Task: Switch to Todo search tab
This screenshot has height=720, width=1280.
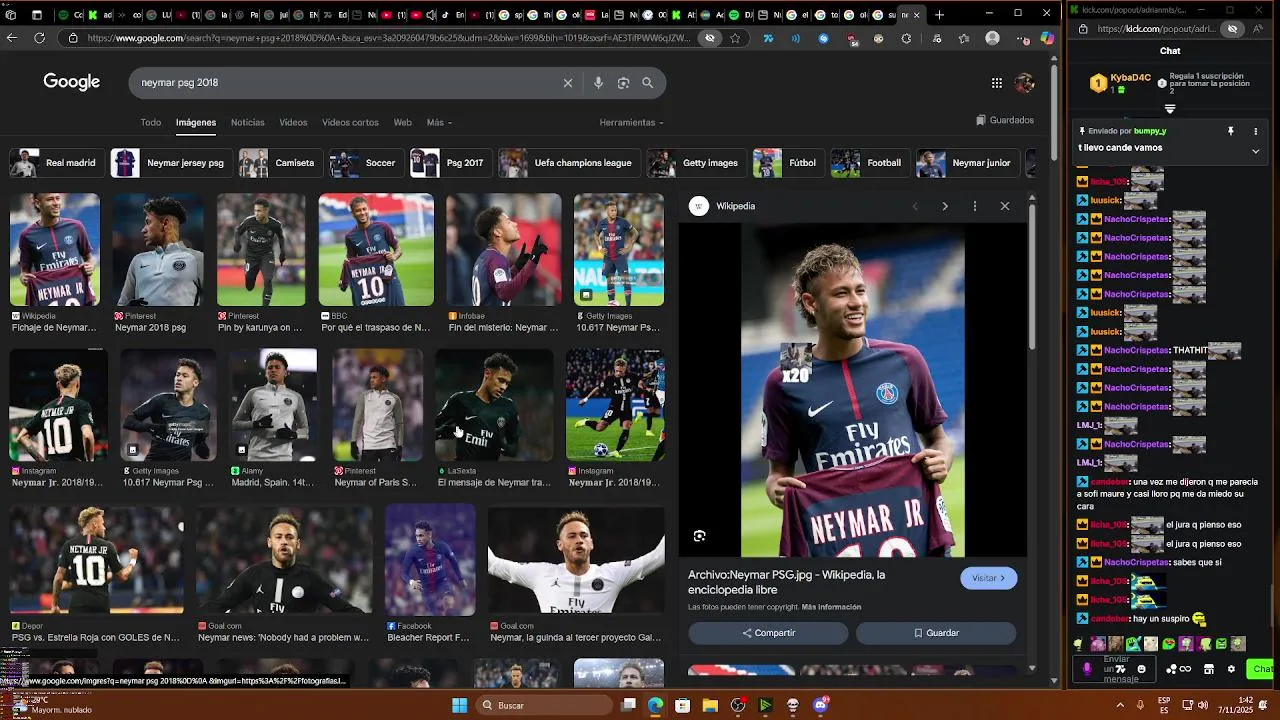Action: click(x=151, y=122)
